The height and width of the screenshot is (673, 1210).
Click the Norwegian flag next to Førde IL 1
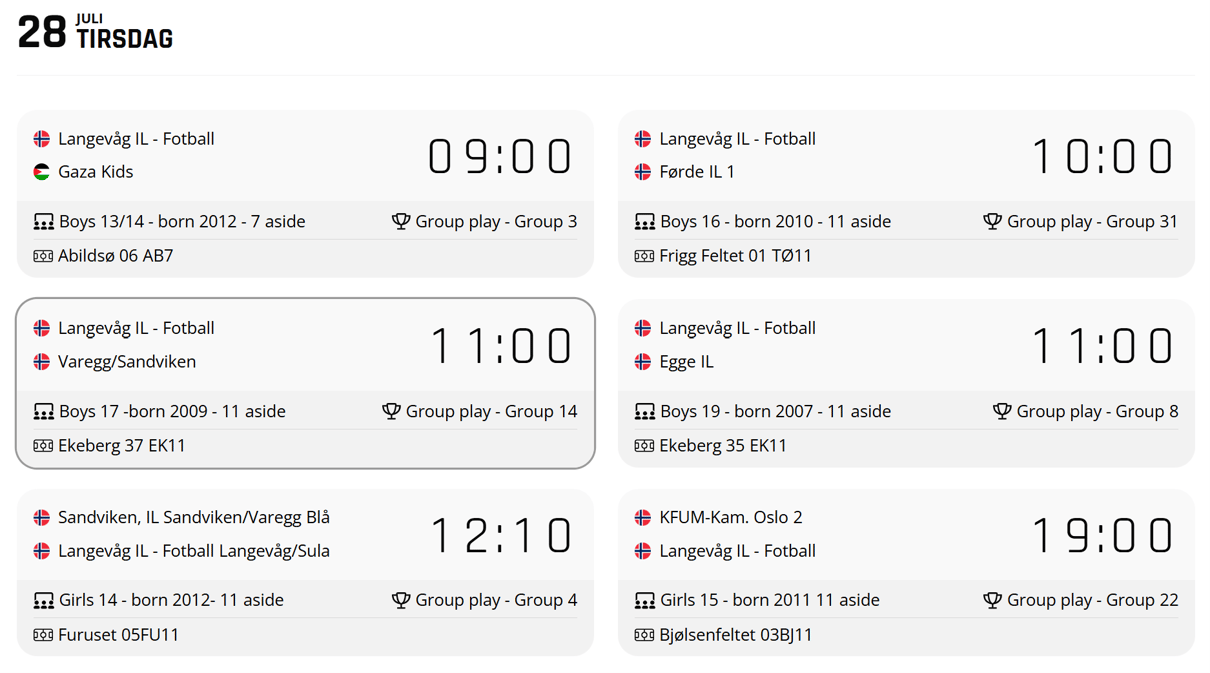click(643, 172)
